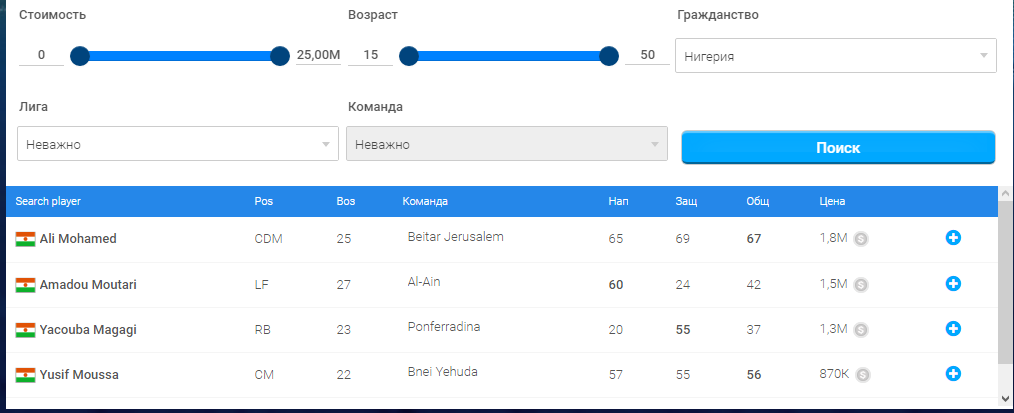Open the Гражданство dropdown showing Нигерия
Screen dimensions: 1014x413
tap(836, 56)
